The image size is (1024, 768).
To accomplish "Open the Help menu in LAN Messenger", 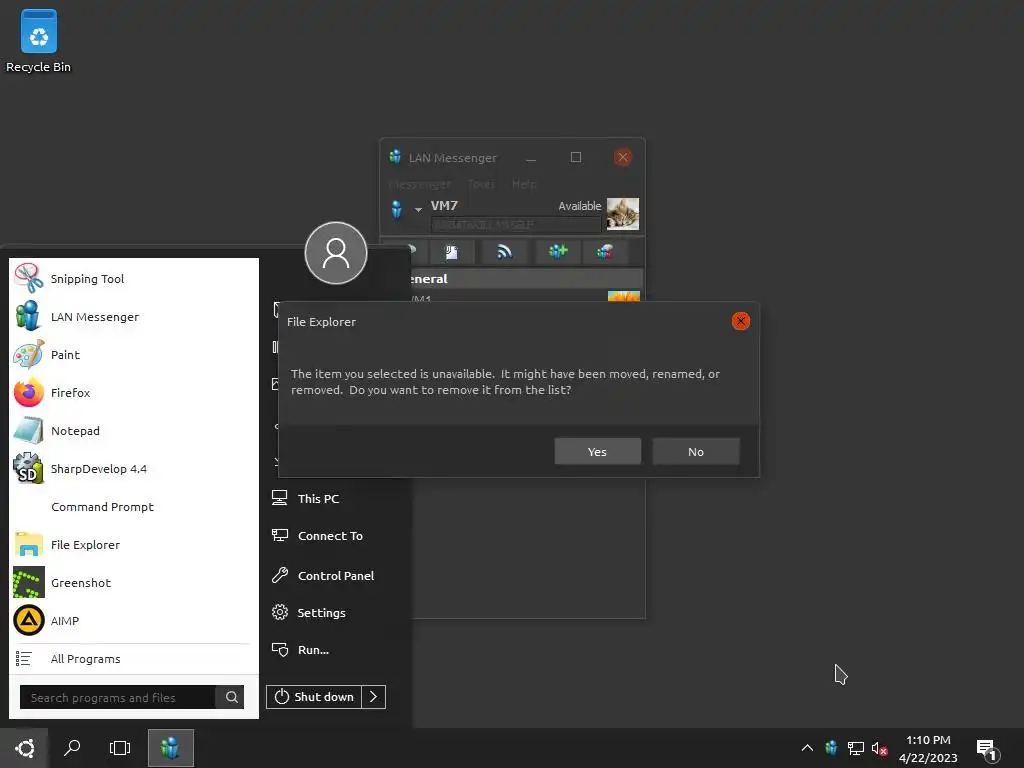I will tap(524, 184).
